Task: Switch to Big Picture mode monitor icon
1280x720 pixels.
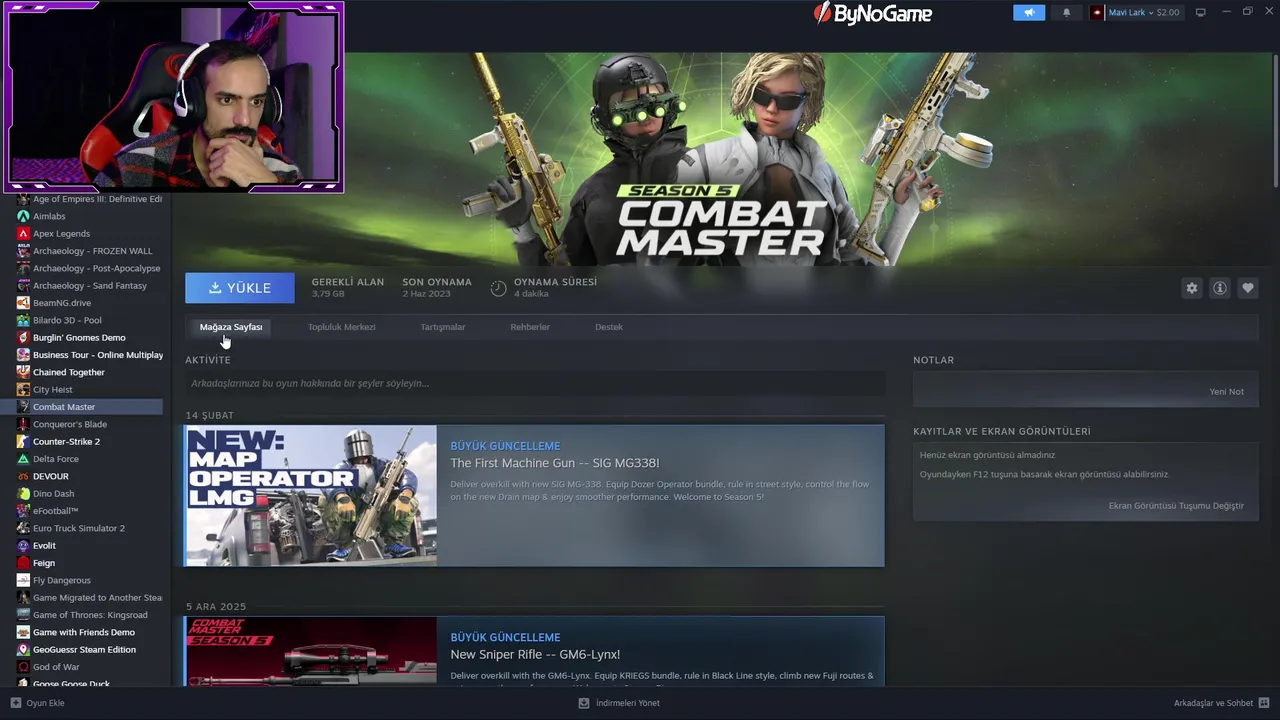Action: [1201, 12]
